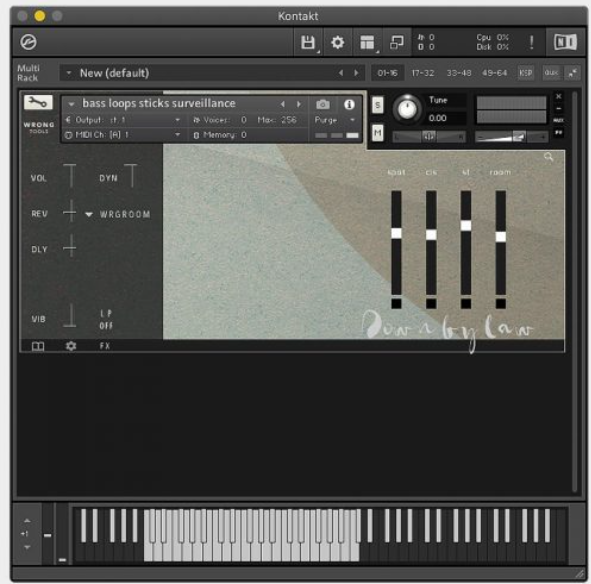The height and width of the screenshot is (584, 591).
Task: Open the Purge dropdown menu
Action: 335,120
